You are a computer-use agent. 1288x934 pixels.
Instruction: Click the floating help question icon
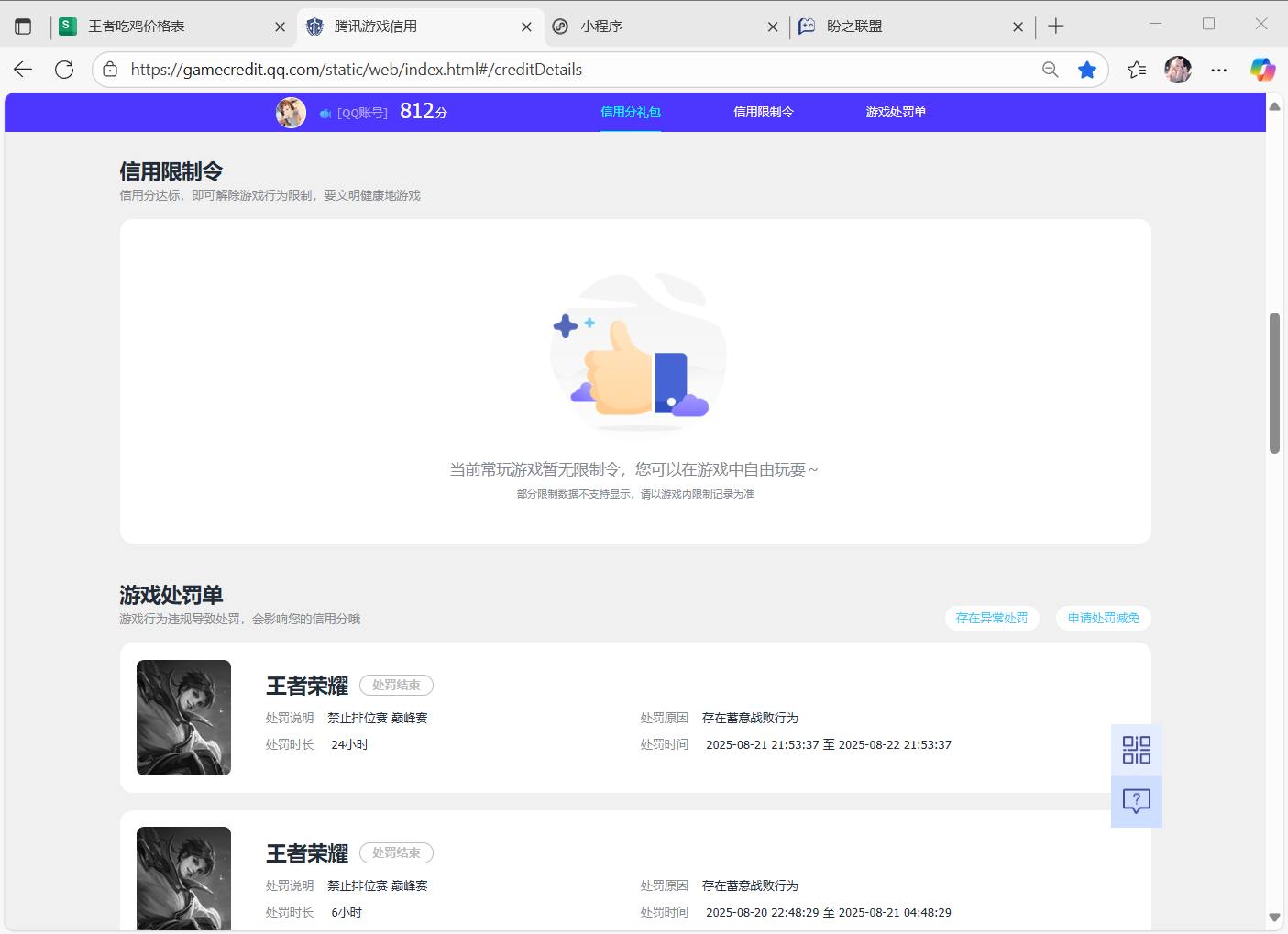click(x=1137, y=801)
